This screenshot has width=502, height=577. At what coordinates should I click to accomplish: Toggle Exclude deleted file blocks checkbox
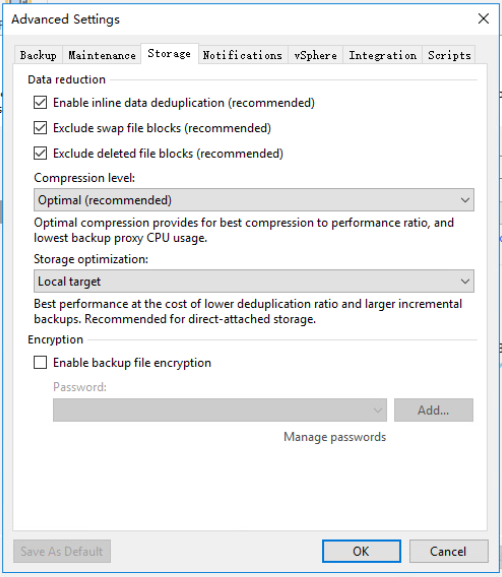click(x=40, y=153)
